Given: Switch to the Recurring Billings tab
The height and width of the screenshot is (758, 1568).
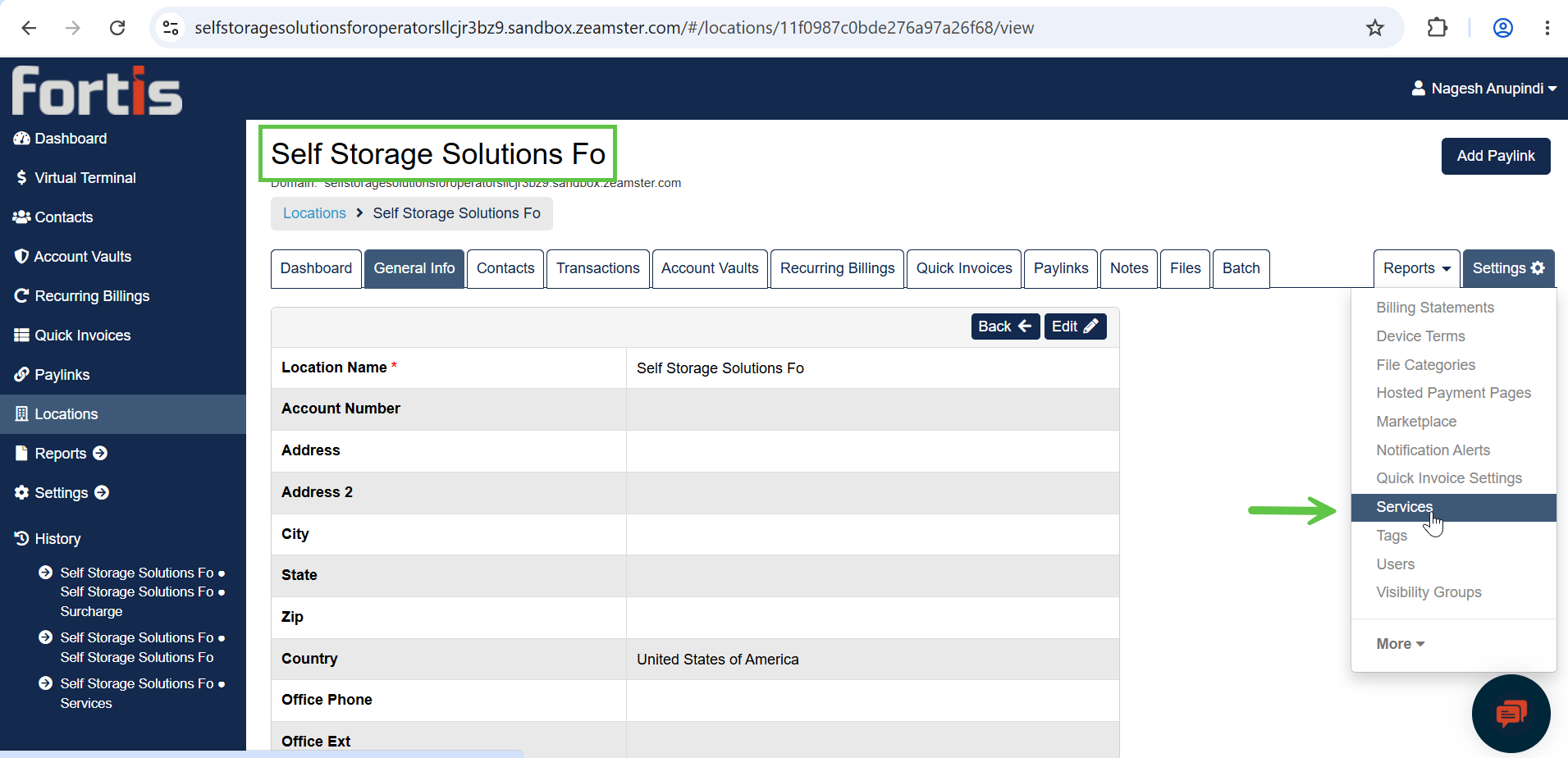Looking at the screenshot, I should click(x=837, y=268).
